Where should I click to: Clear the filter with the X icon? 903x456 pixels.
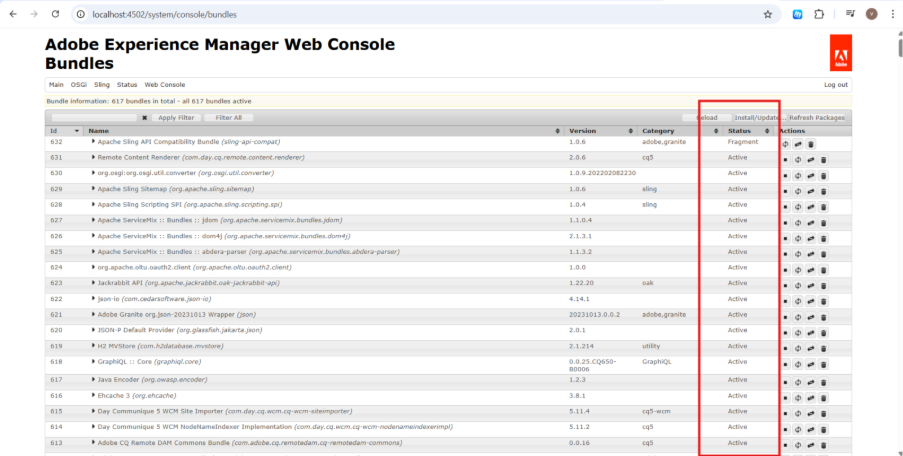[145, 117]
